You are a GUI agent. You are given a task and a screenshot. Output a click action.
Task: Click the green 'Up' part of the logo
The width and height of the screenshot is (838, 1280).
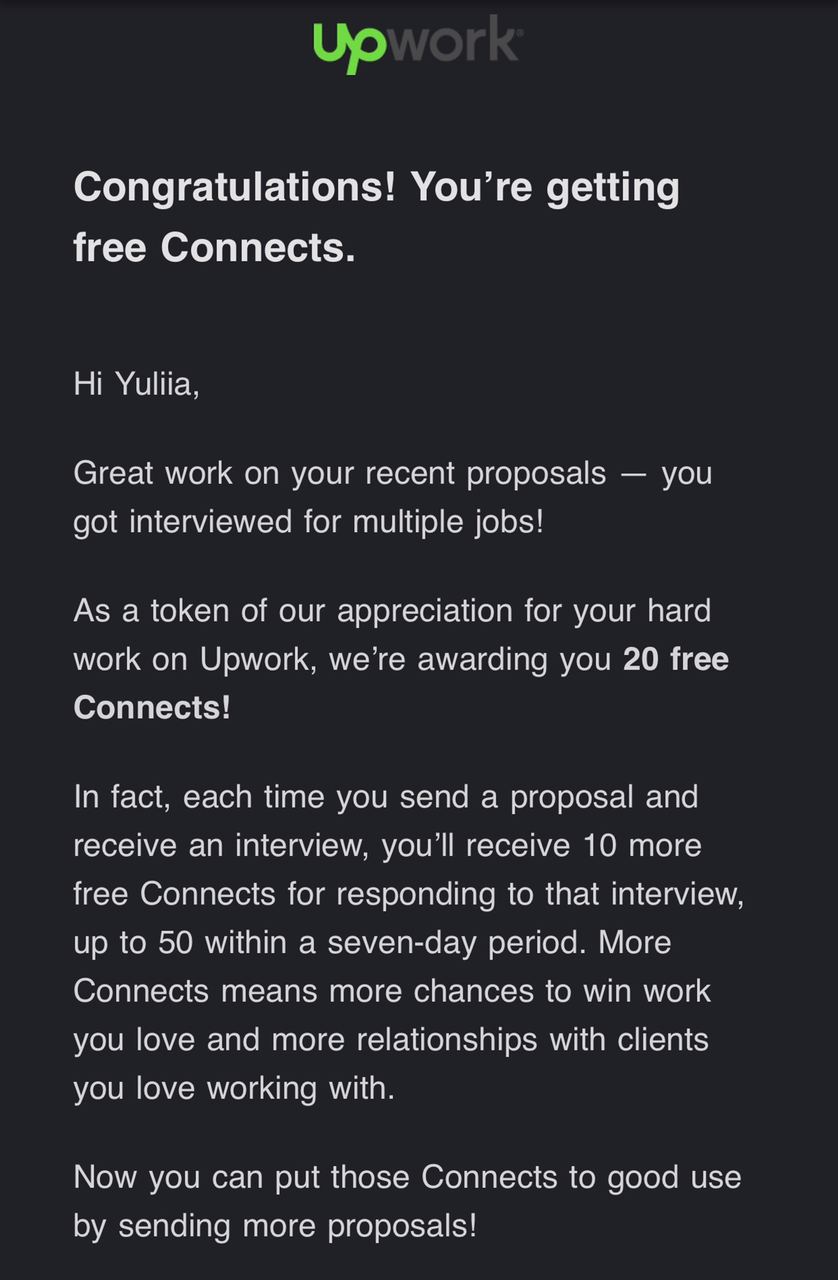point(351,47)
